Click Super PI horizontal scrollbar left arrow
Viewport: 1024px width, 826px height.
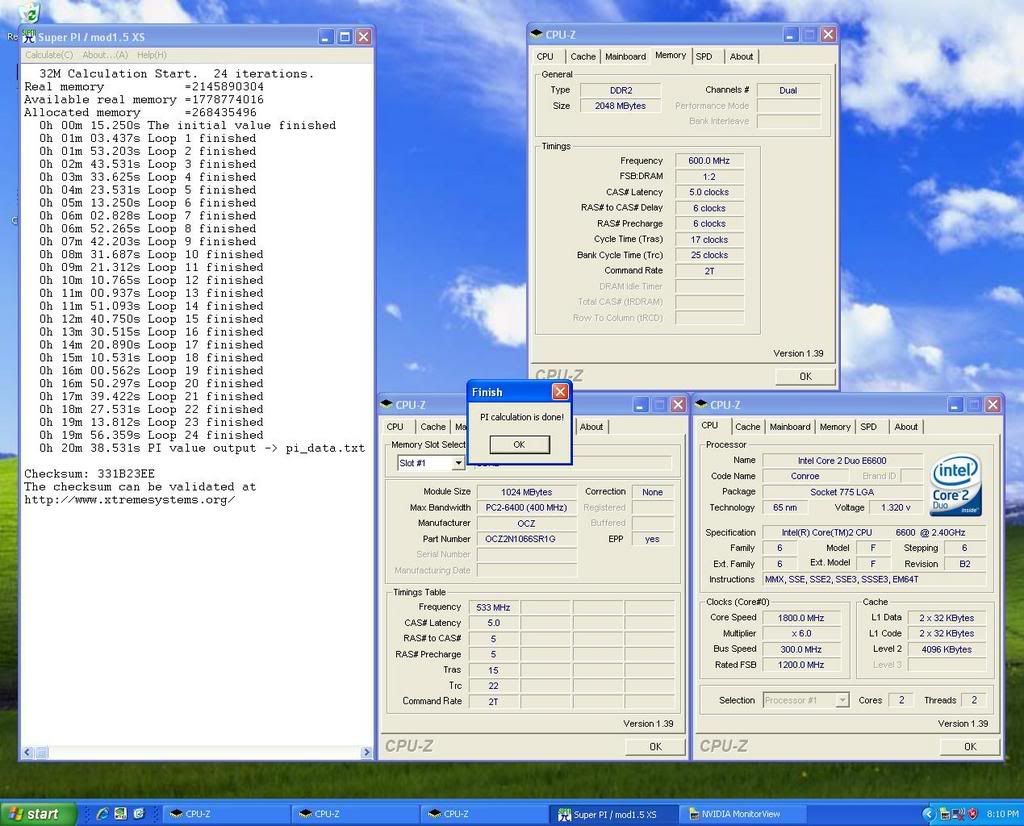click(27, 752)
